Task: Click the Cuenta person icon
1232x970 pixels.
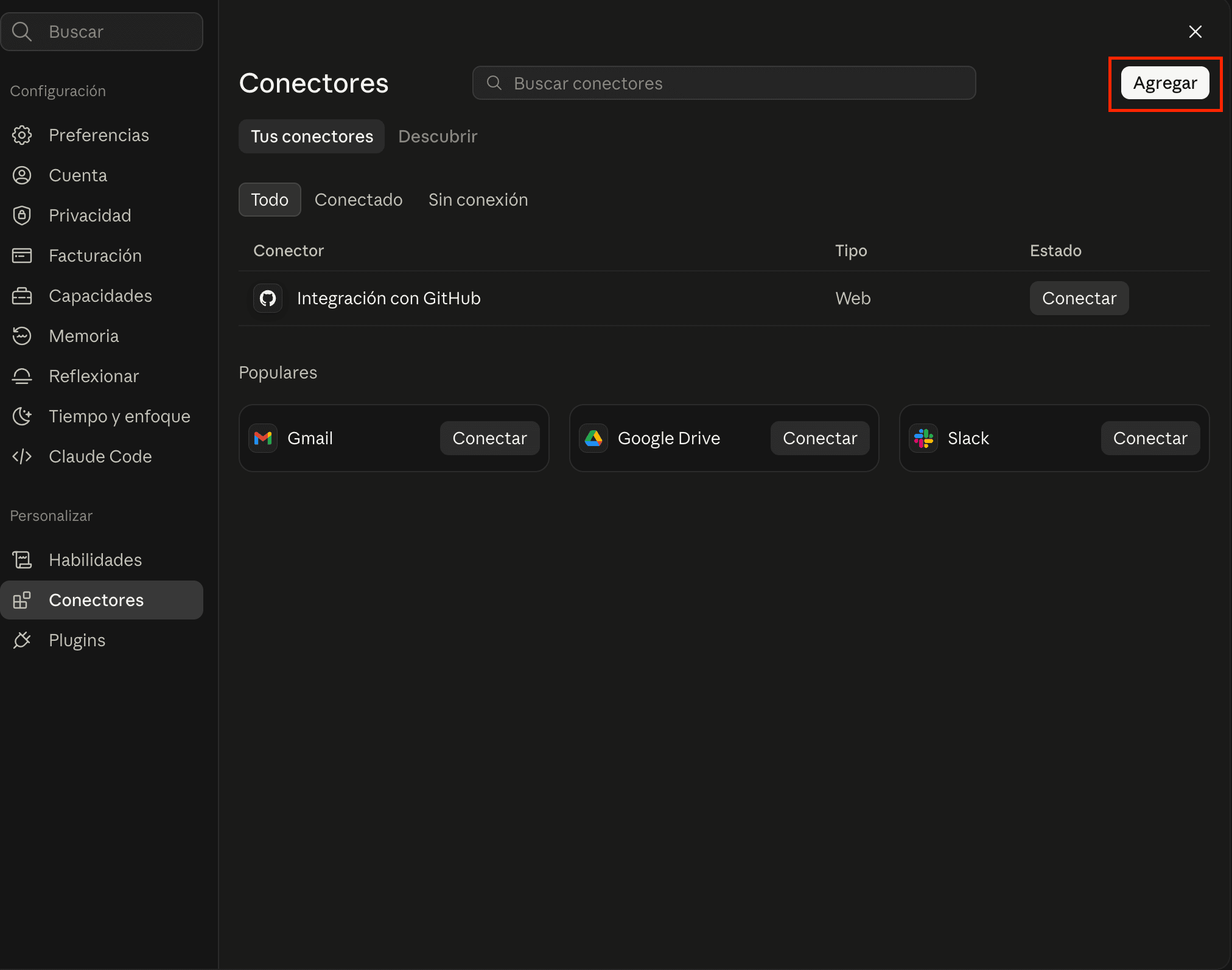Action: coord(22,175)
